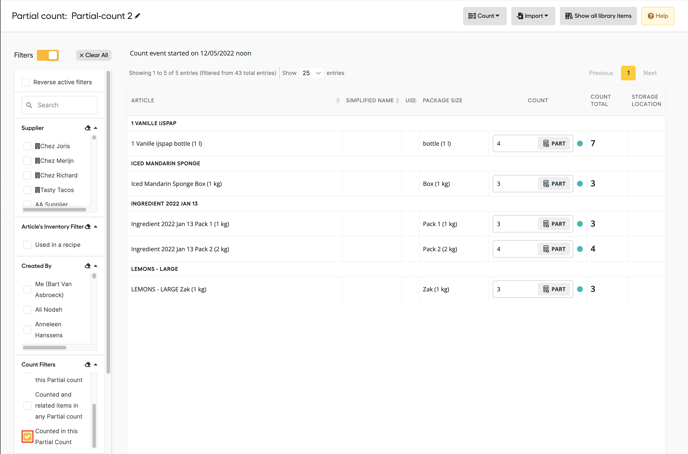Click the count field for Vanille ijspap bottle

click(515, 143)
